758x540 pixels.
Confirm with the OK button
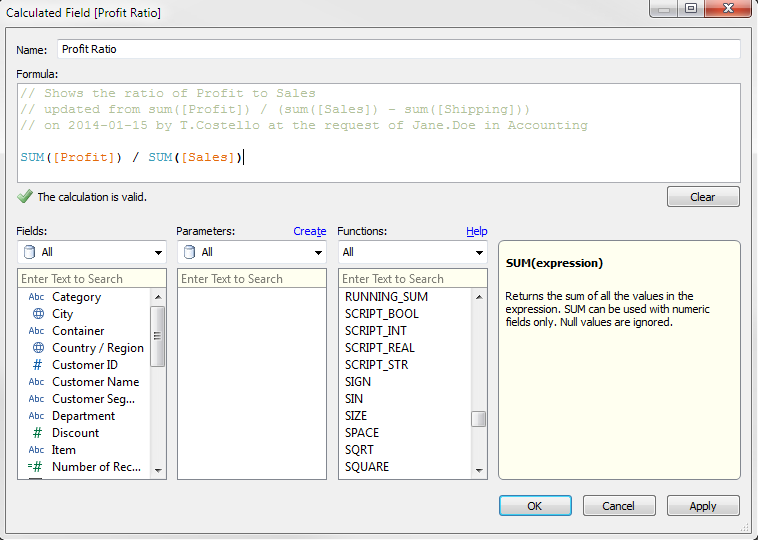tap(535, 506)
